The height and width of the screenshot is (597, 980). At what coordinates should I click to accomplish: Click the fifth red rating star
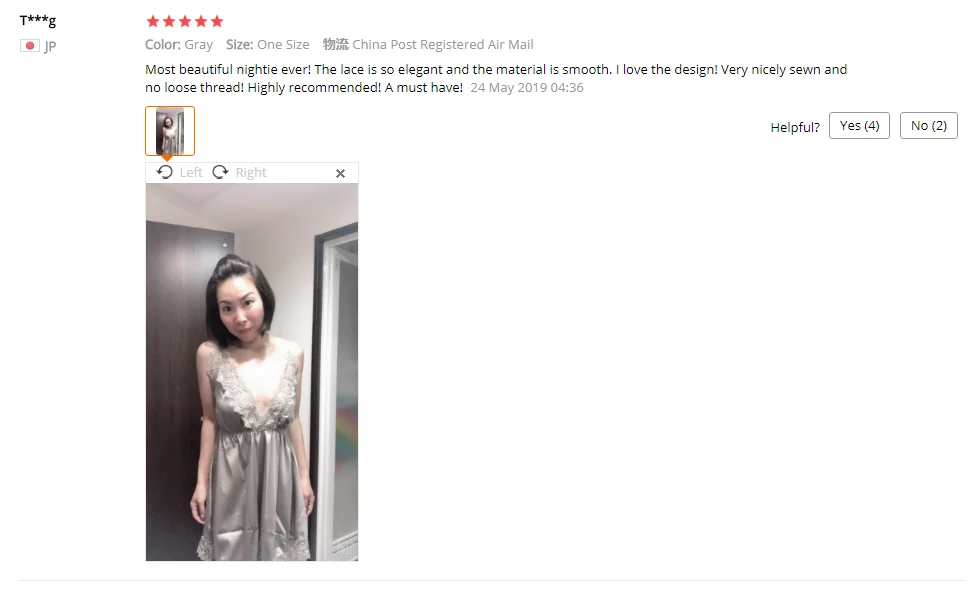pos(217,22)
